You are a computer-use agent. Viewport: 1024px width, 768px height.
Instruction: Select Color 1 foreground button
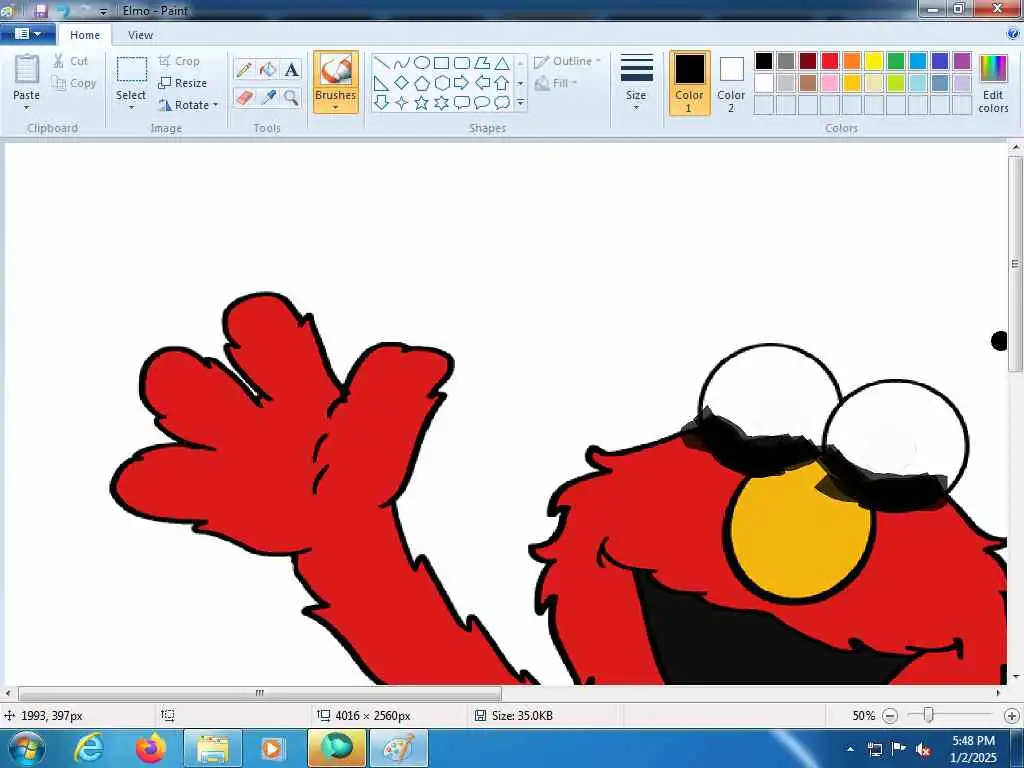pos(690,83)
